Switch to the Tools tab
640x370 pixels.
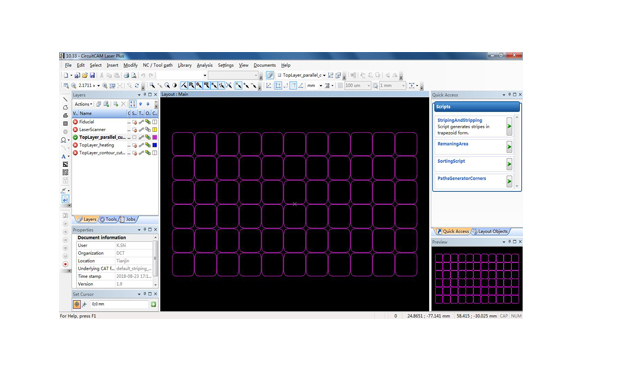(109, 219)
